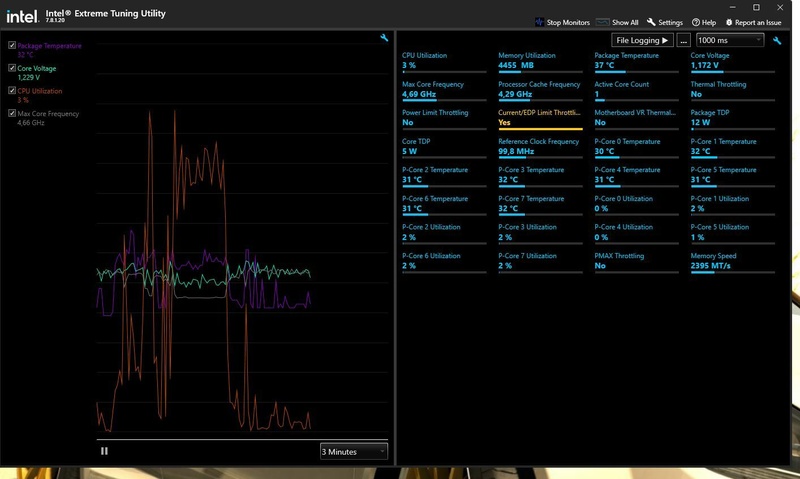Open Settings via the wrench icon
Image resolution: width=800 pixels, height=479 pixels.
[x=651, y=22]
